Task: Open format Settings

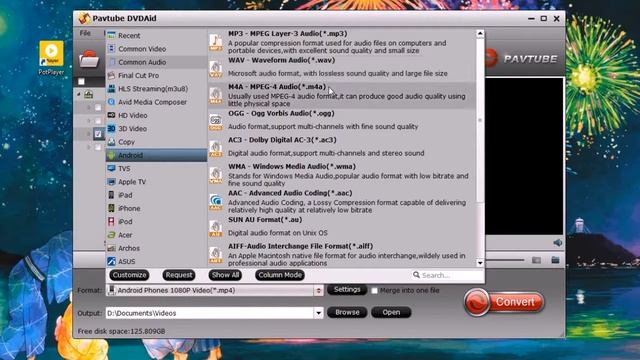Action: pos(347,290)
